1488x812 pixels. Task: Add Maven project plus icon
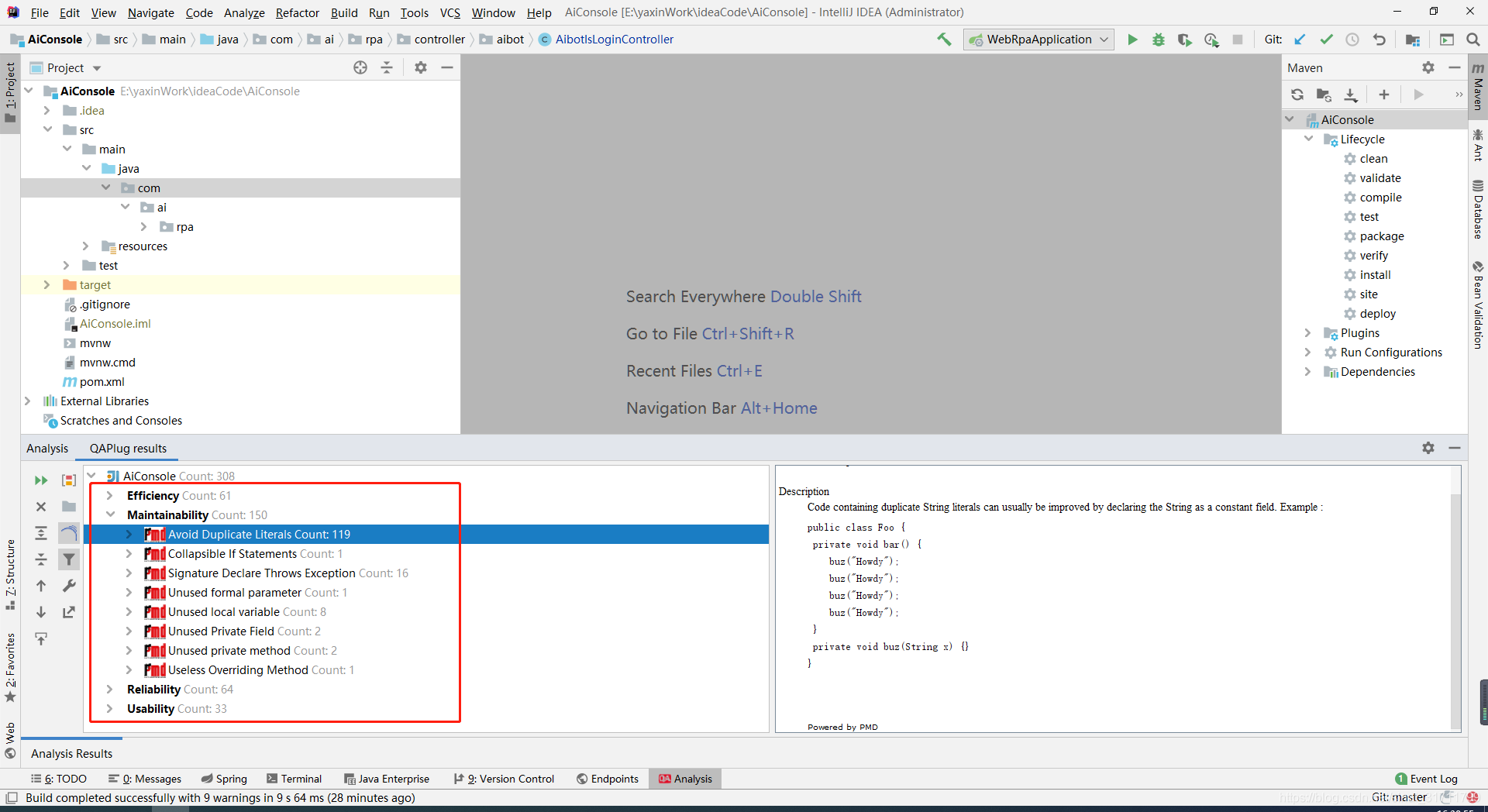tap(1384, 95)
